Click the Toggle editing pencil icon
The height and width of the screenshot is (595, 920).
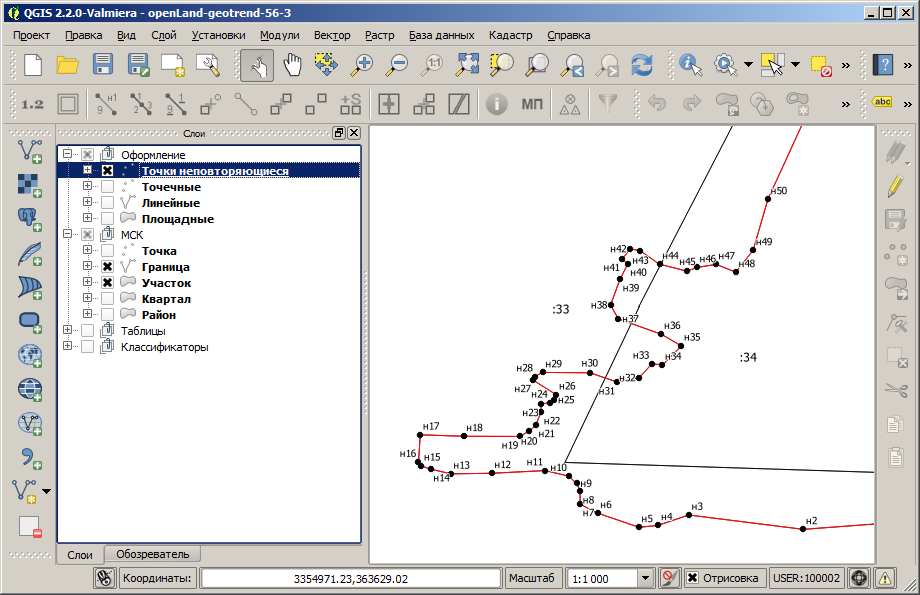click(895, 186)
